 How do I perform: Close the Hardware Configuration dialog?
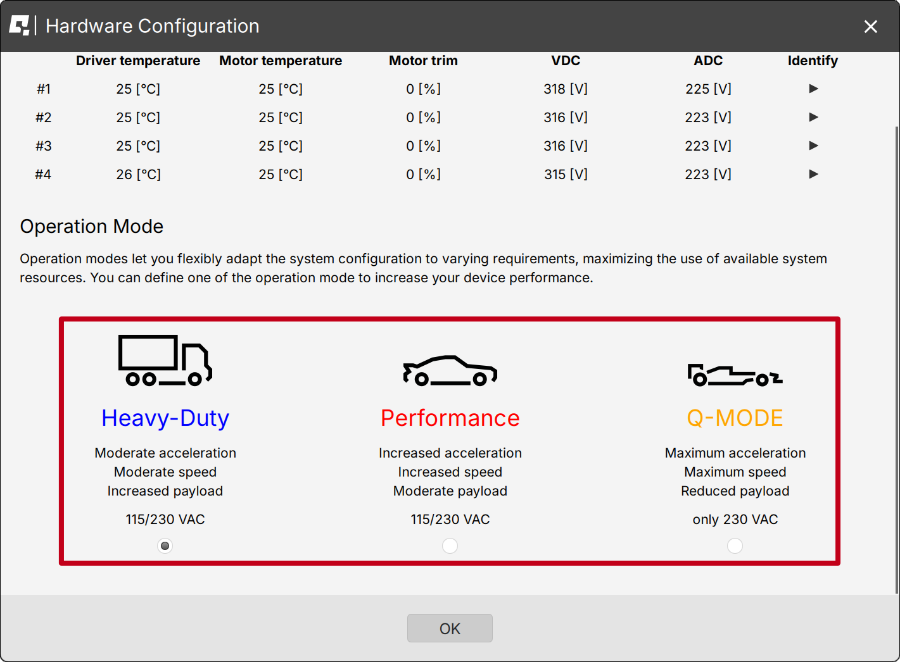point(870,26)
